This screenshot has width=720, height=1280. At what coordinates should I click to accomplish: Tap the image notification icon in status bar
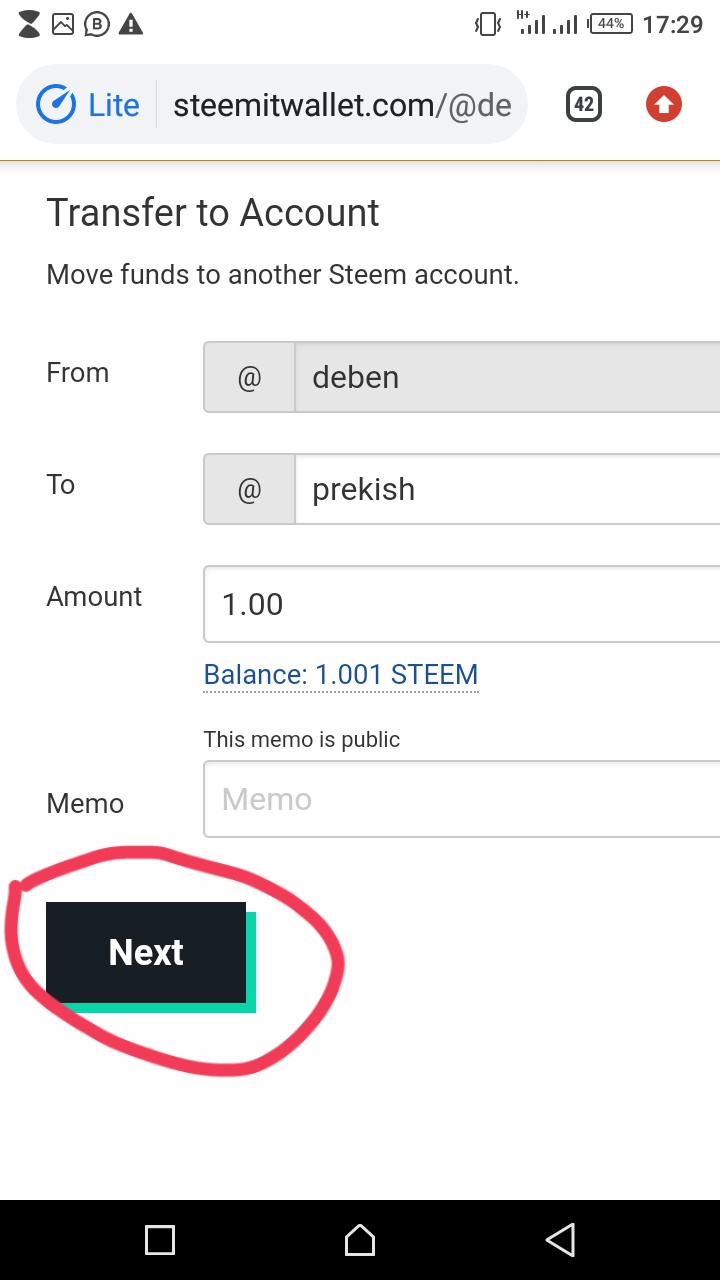coord(63,25)
